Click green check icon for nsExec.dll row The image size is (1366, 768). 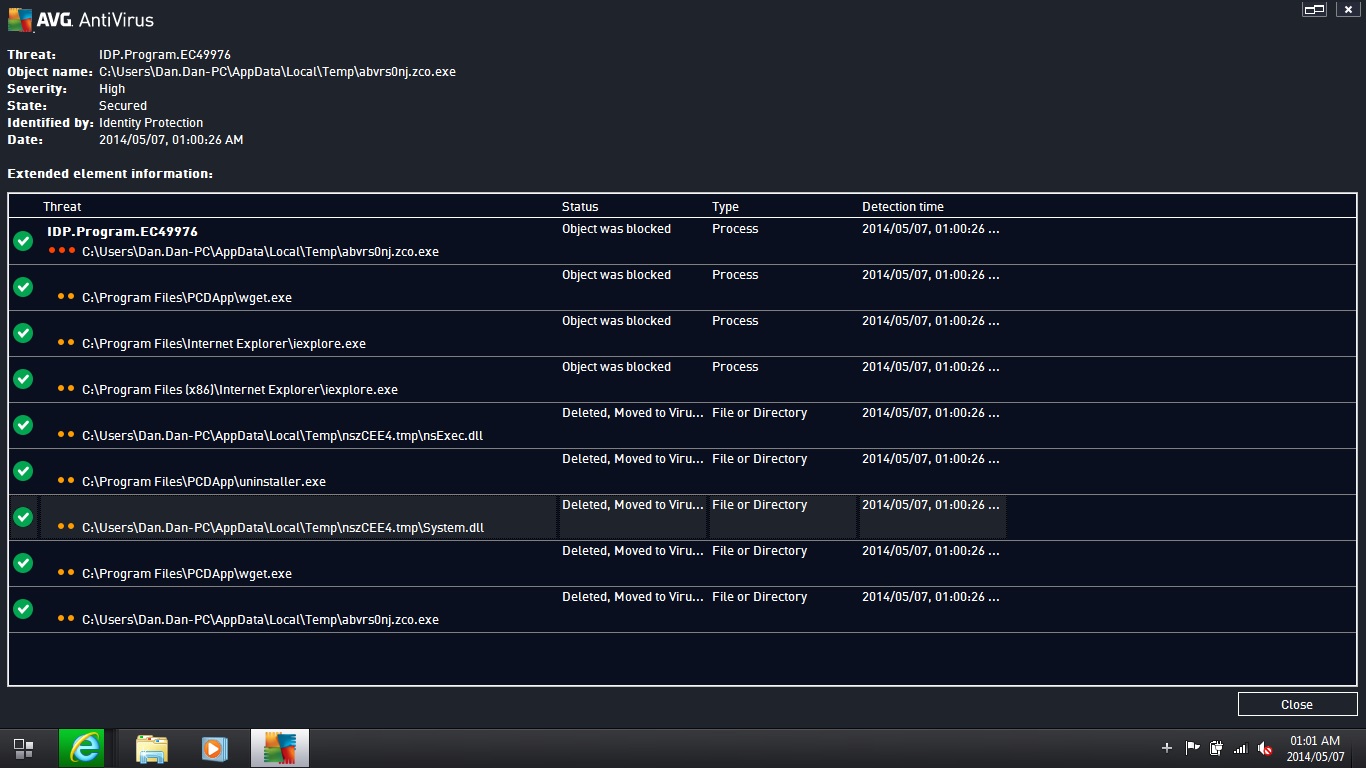[23, 425]
